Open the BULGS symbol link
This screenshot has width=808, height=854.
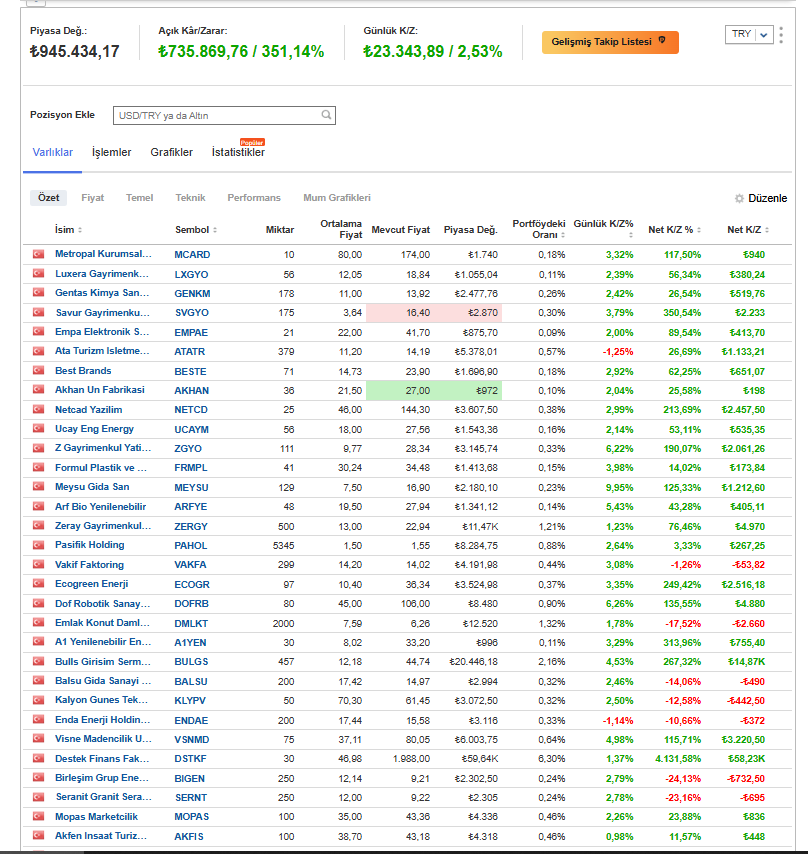click(x=191, y=662)
